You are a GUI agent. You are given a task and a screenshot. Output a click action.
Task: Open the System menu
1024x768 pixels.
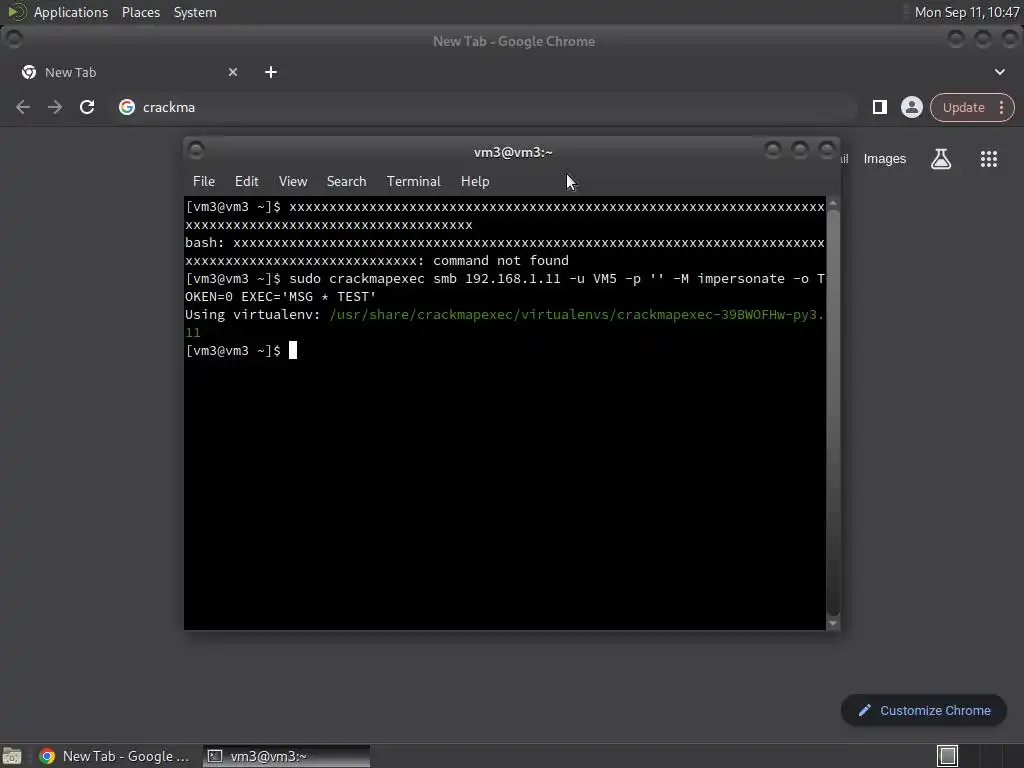(x=195, y=12)
